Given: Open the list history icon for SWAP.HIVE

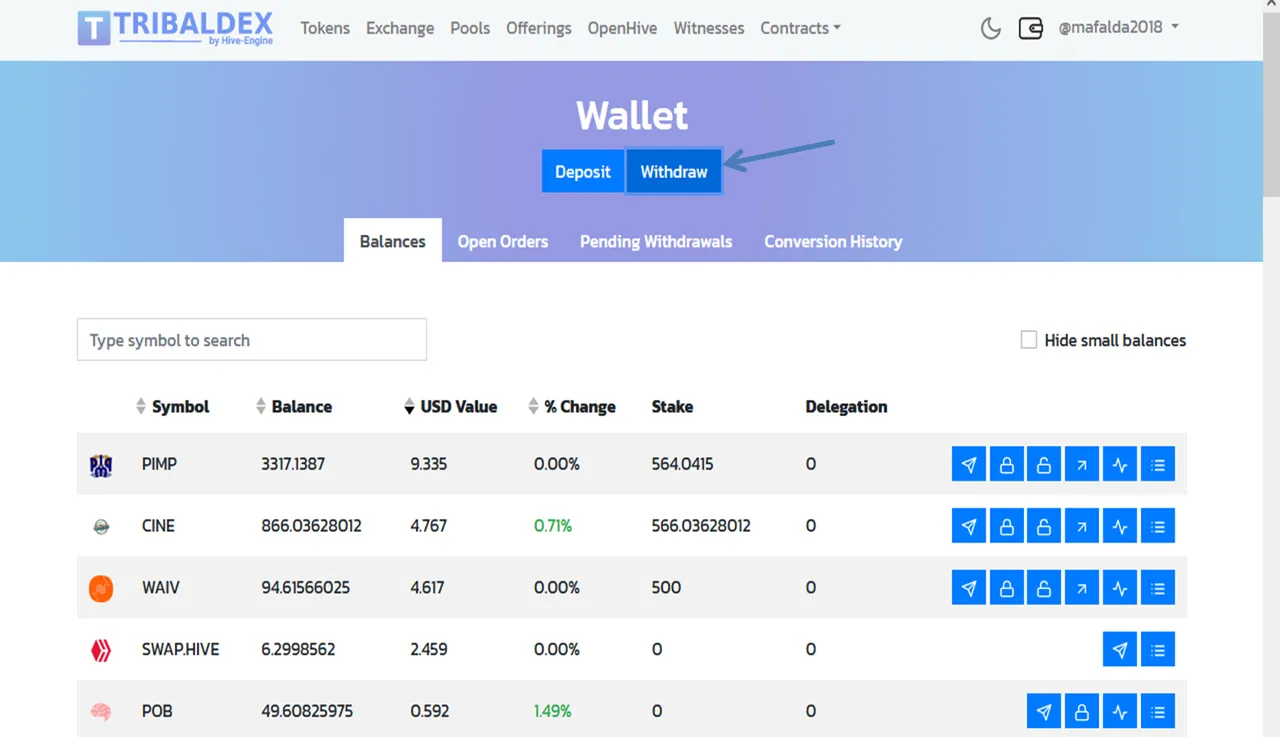Looking at the screenshot, I should point(1158,650).
